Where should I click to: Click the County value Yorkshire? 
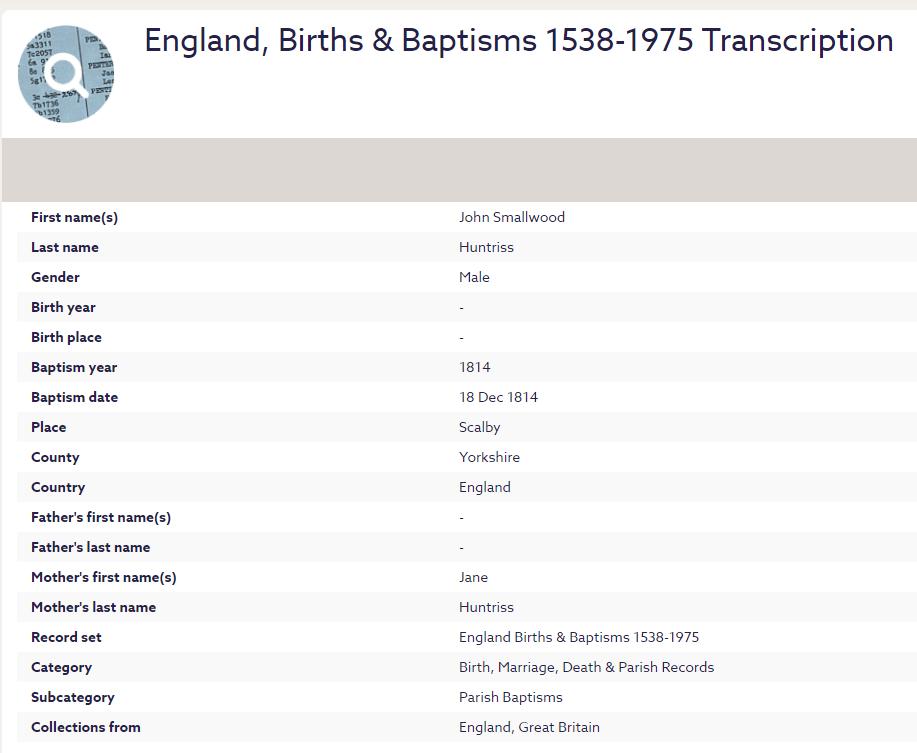click(x=489, y=457)
